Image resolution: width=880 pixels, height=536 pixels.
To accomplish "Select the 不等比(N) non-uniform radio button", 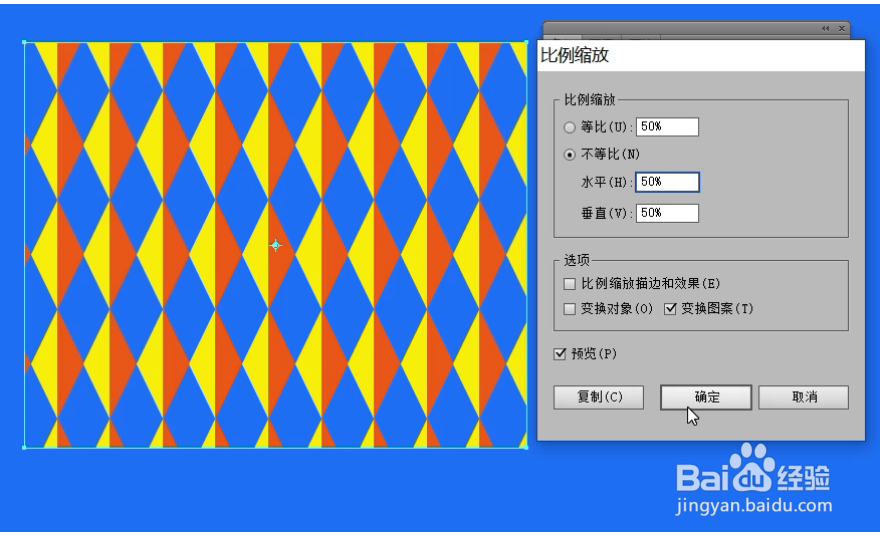I will coord(570,154).
